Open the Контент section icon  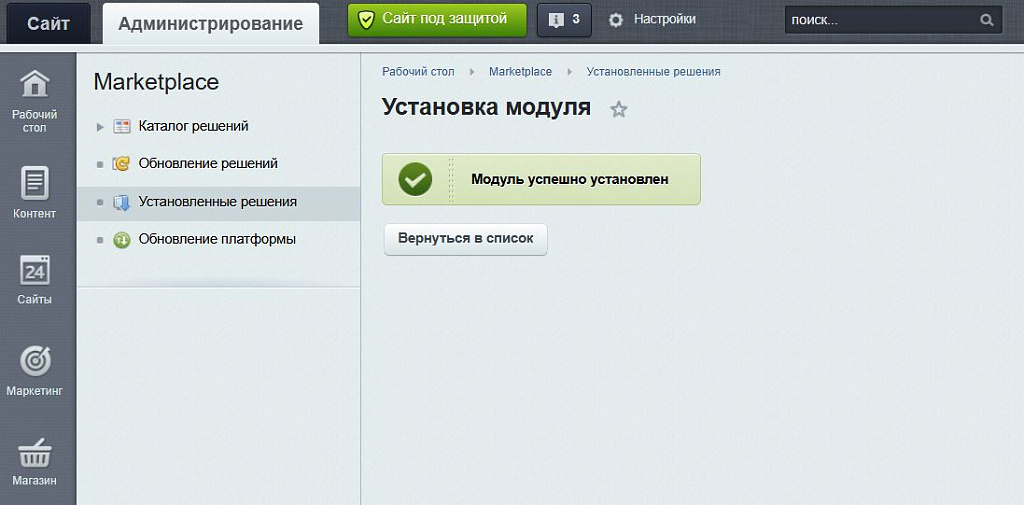(35, 184)
